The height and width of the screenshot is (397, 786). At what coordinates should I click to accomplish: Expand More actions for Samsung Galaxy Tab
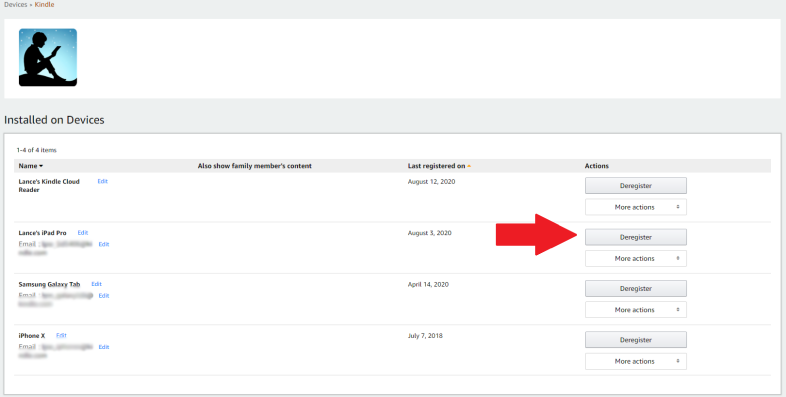(636, 310)
